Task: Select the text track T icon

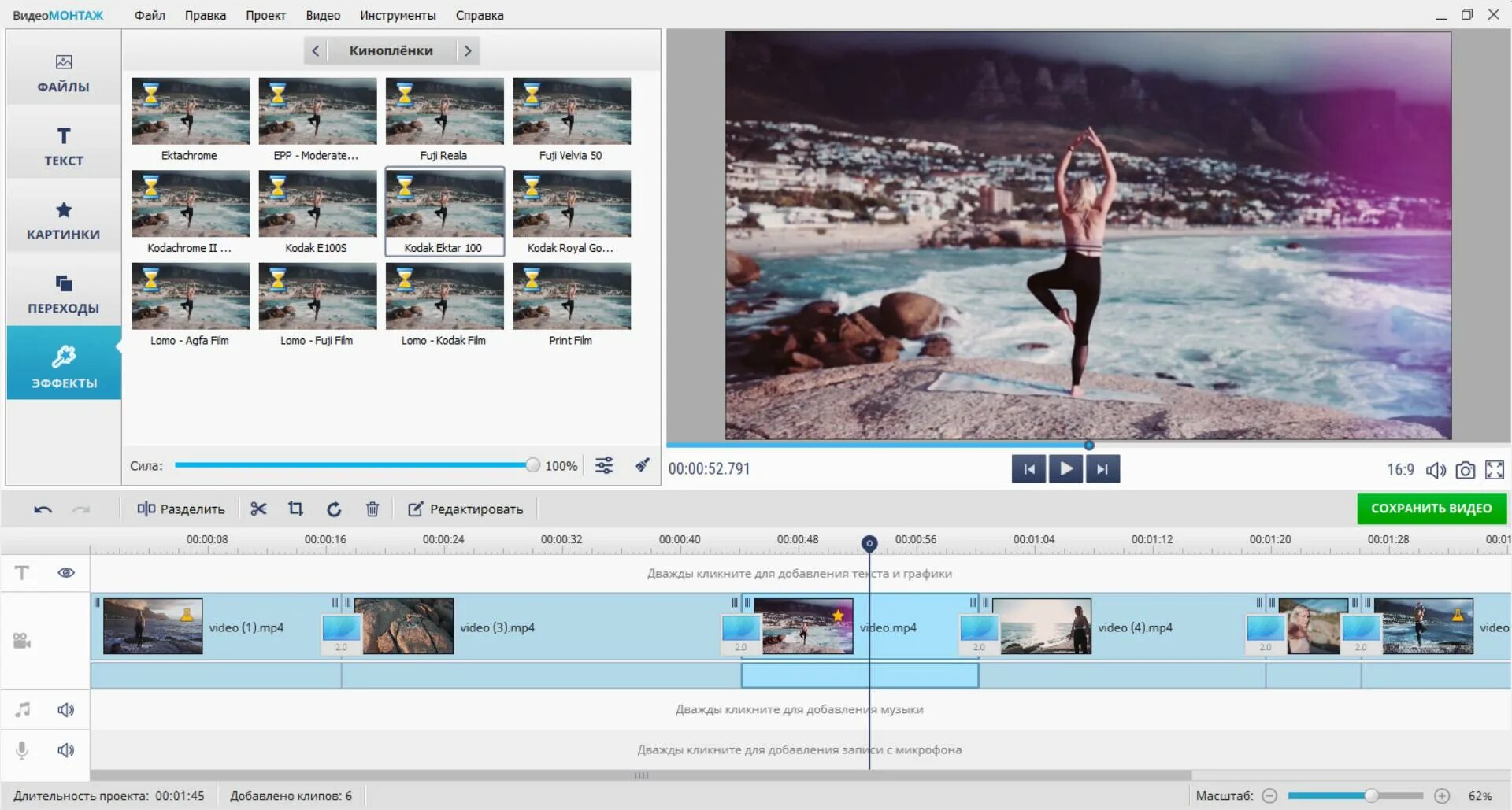Action: point(22,573)
